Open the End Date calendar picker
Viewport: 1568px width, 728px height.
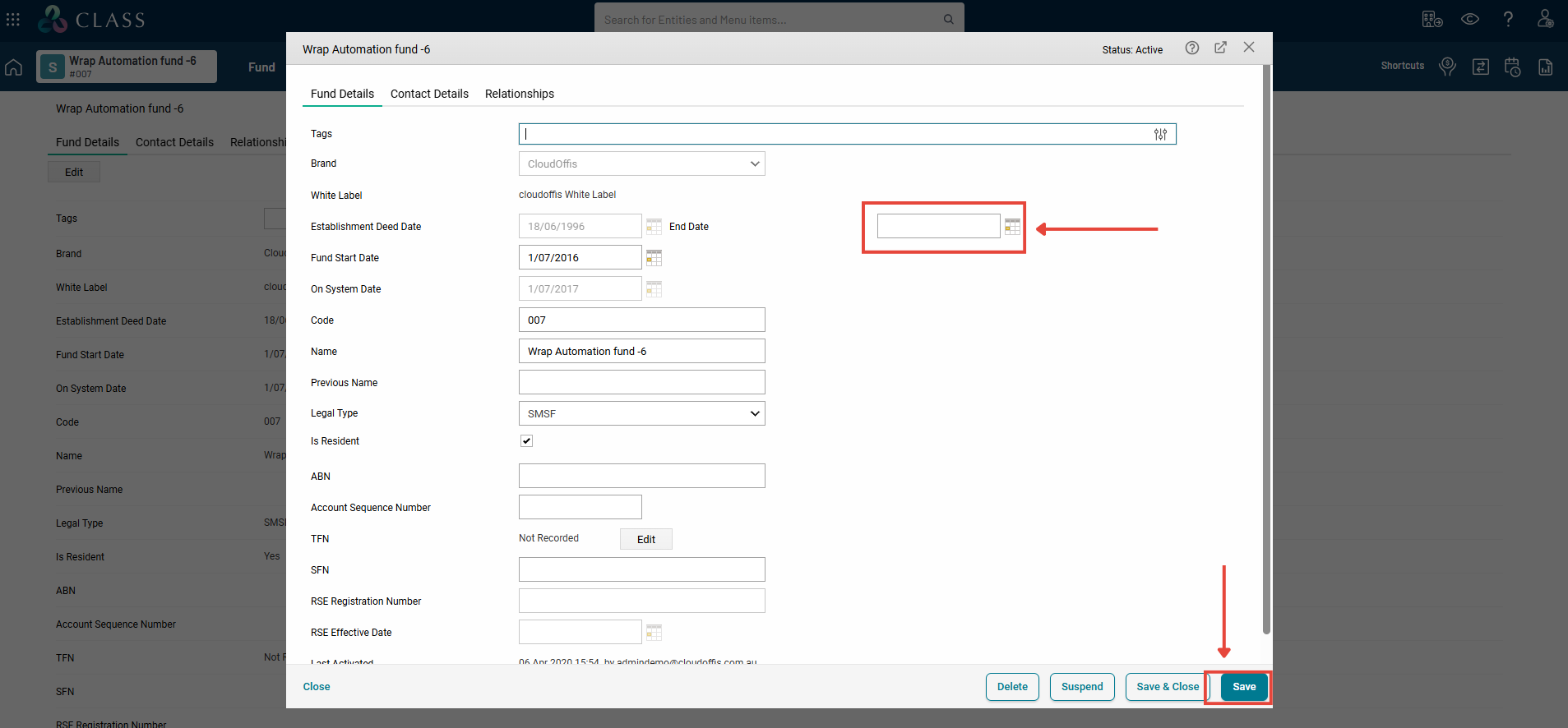(1012, 227)
